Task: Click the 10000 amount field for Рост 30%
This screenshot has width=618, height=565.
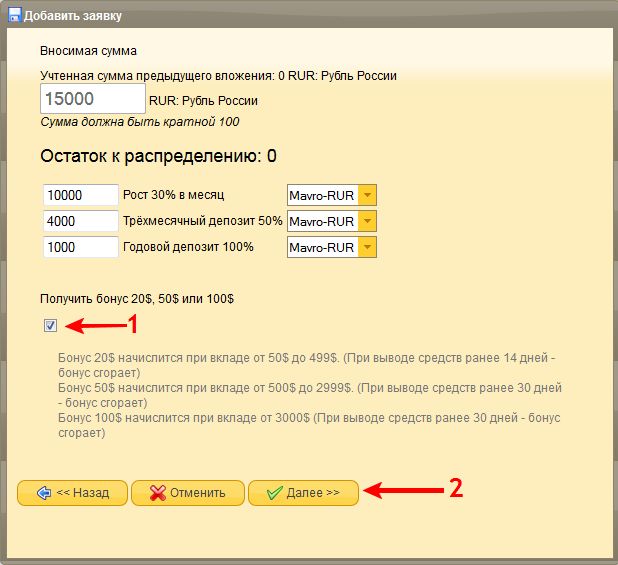Action: click(x=81, y=195)
